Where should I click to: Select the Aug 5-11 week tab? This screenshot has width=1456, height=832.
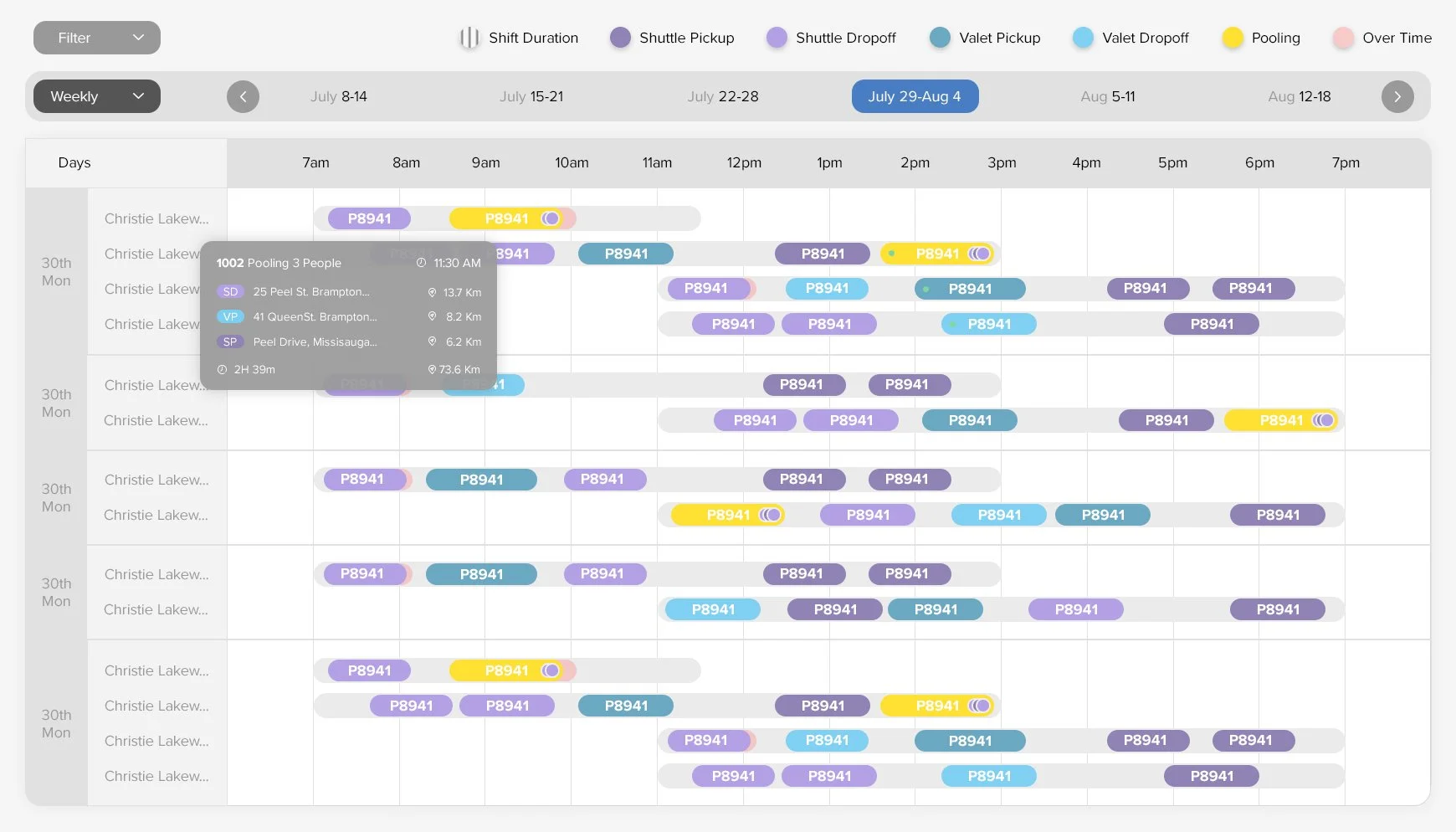[x=1108, y=96]
